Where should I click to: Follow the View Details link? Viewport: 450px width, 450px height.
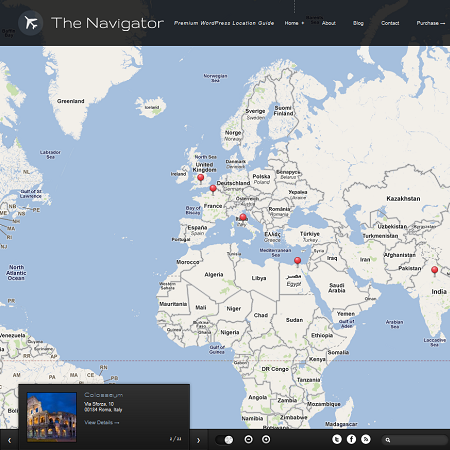(x=102, y=422)
